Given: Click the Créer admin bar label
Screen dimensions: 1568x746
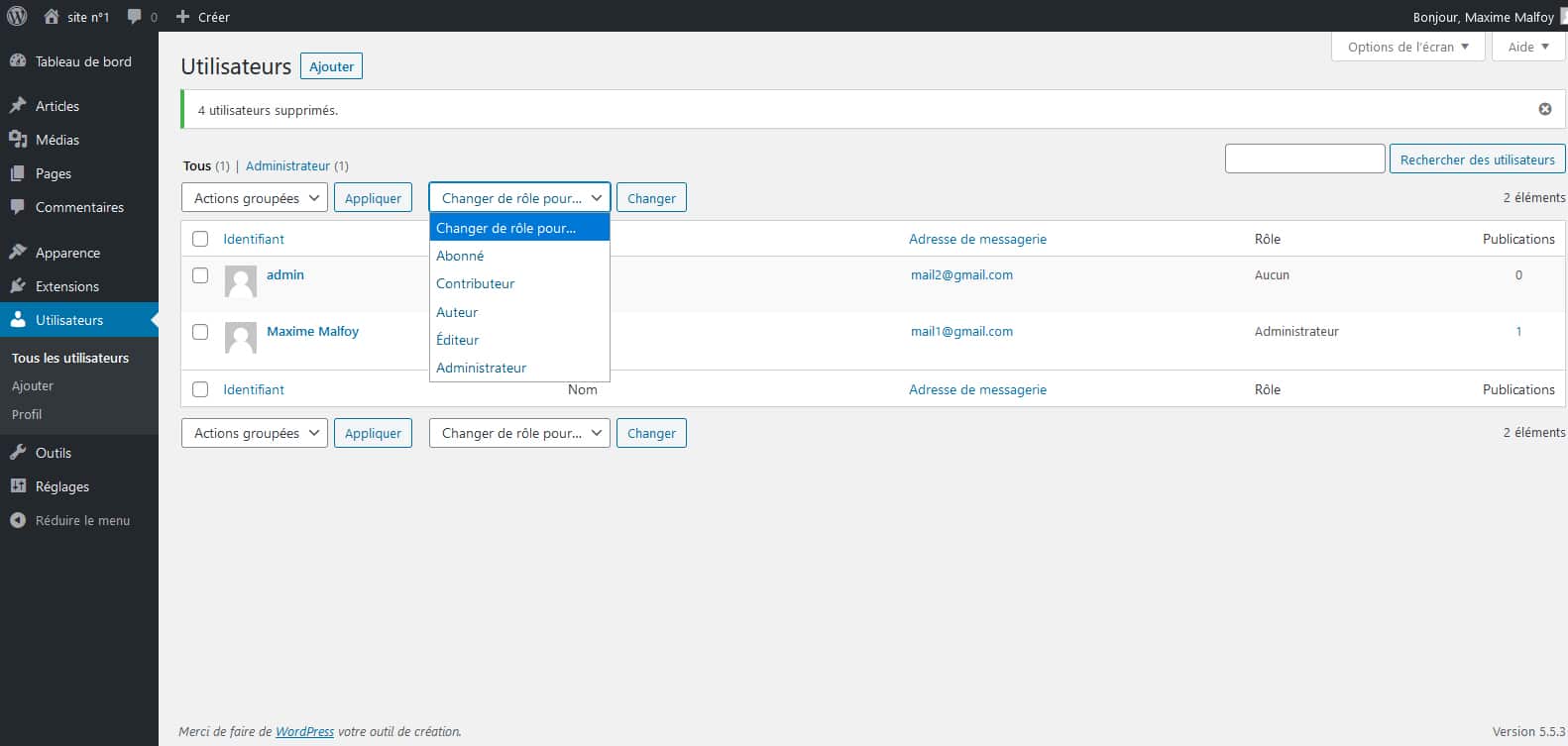Looking at the screenshot, I should pos(214,17).
